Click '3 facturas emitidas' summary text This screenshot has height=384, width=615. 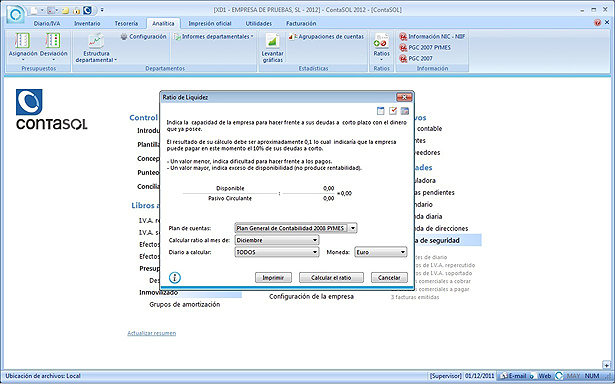coord(415,297)
